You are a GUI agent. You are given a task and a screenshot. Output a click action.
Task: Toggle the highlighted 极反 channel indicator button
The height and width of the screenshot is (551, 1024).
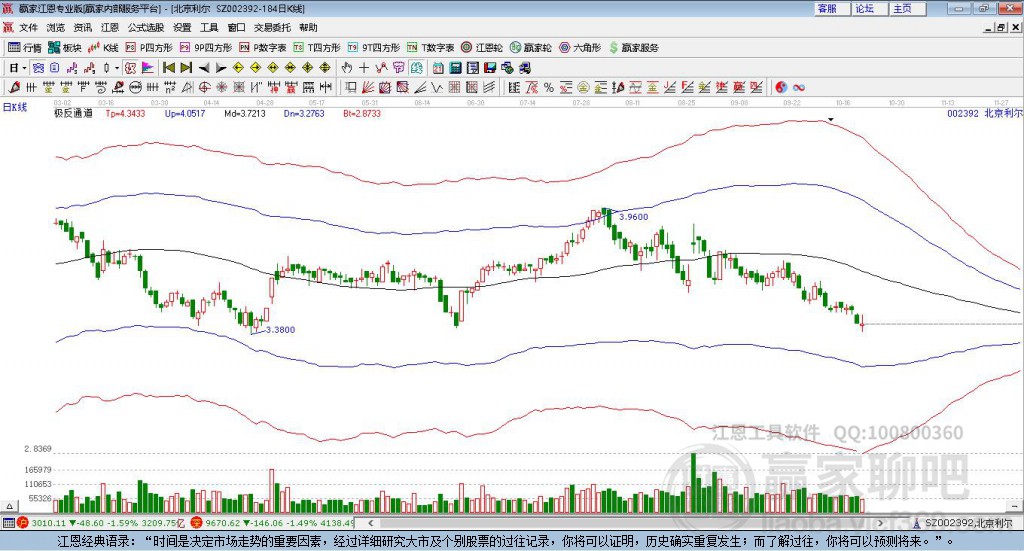tap(131, 68)
